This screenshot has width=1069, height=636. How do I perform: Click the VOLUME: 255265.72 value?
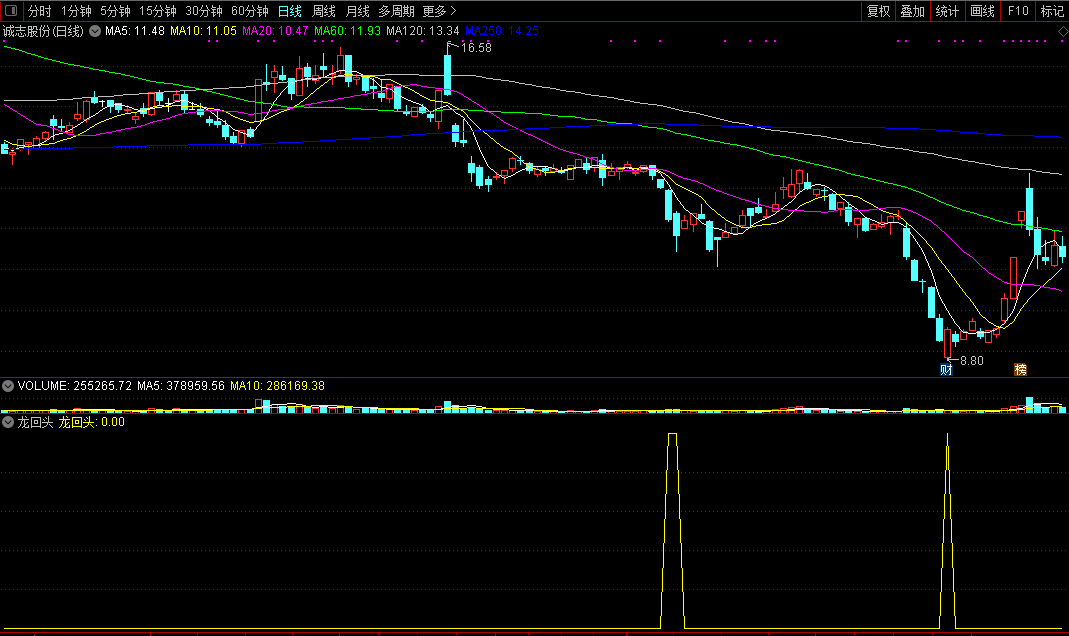74,386
